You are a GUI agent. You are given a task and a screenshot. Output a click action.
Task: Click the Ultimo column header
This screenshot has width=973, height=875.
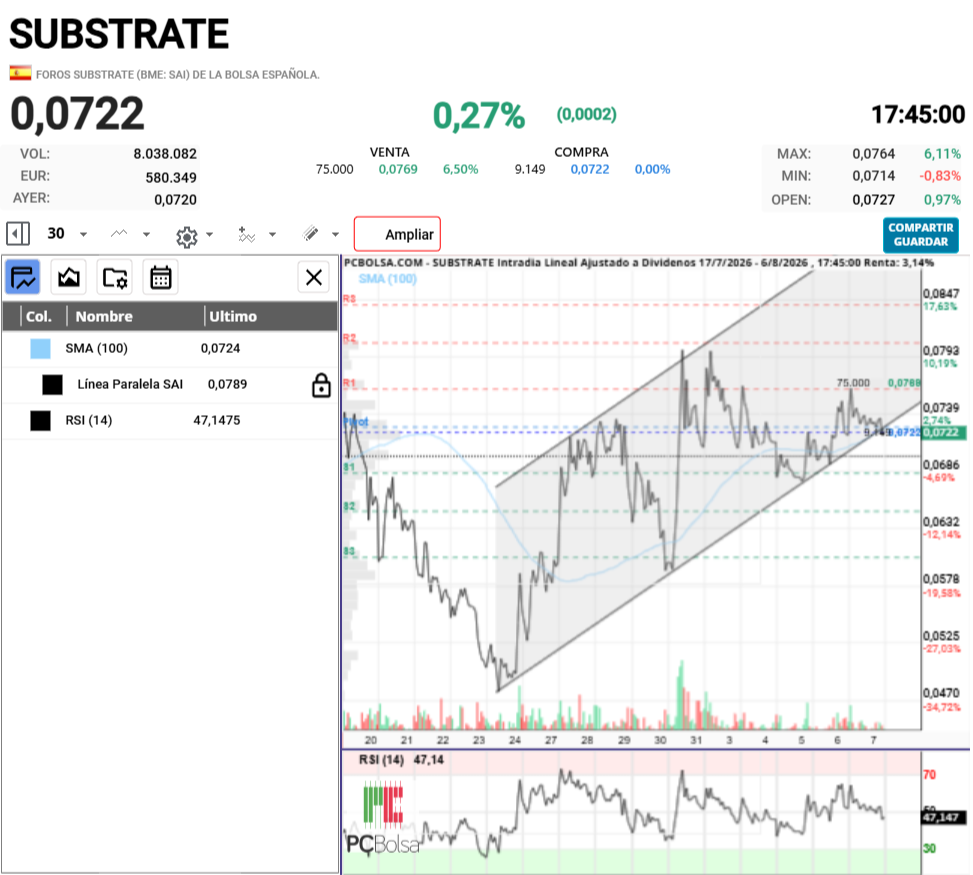[233, 316]
